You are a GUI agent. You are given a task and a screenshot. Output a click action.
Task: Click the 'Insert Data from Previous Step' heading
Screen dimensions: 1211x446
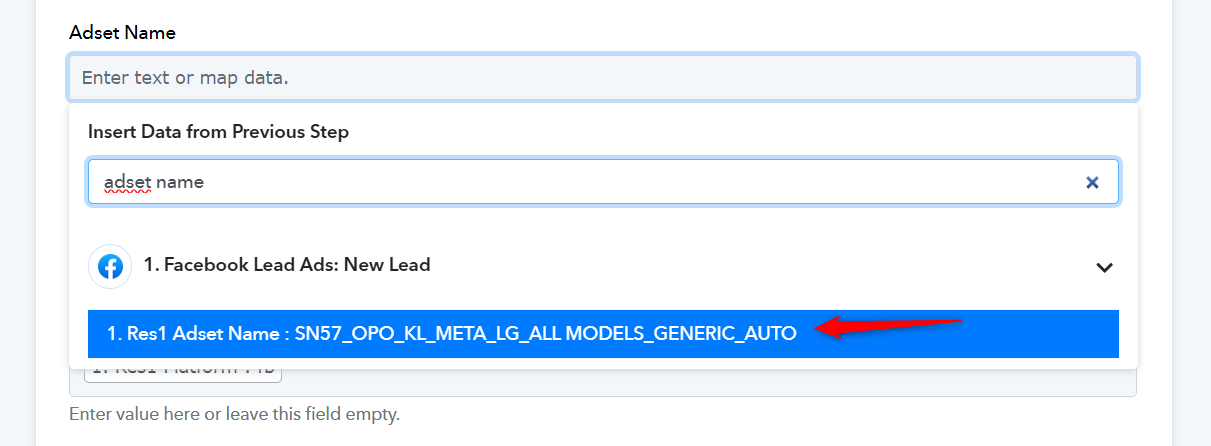point(218,131)
